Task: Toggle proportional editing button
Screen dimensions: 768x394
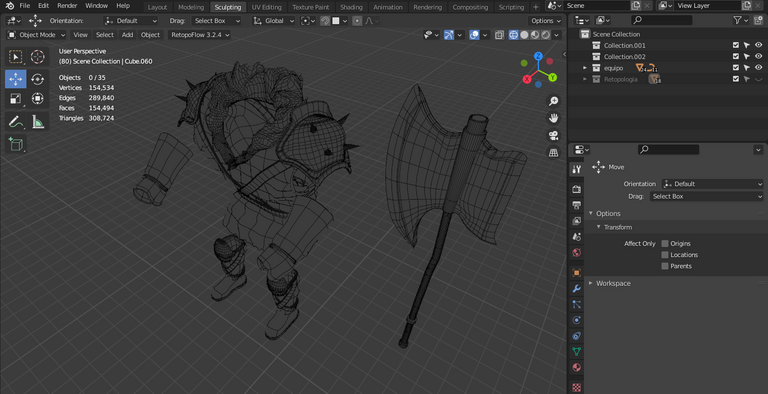Action: point(357,21)
